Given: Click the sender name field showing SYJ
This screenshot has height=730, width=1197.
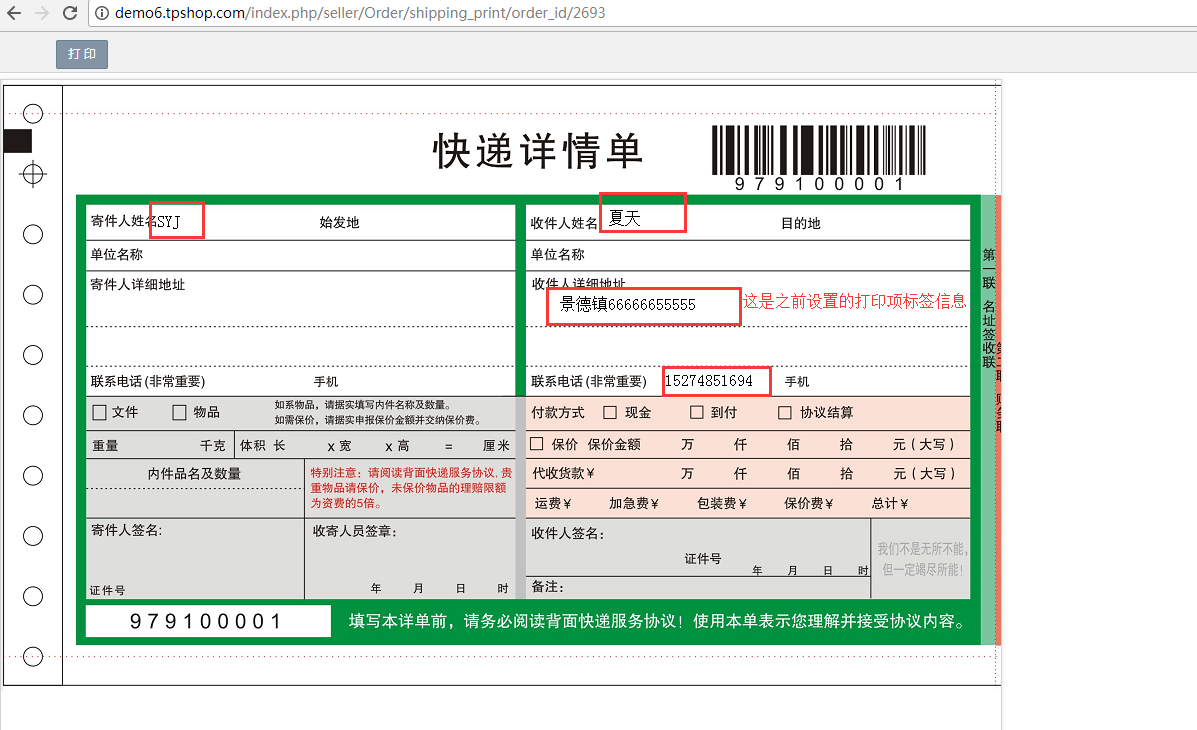Looking at the screenshot, I should [x=177, y=220].
